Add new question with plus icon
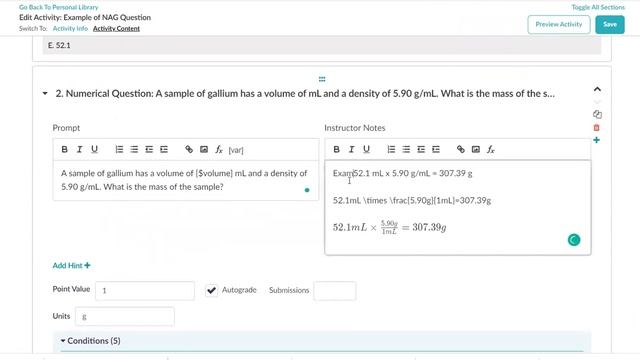The width and height of the screenshot is (640, 360). [x=596, y=140]
